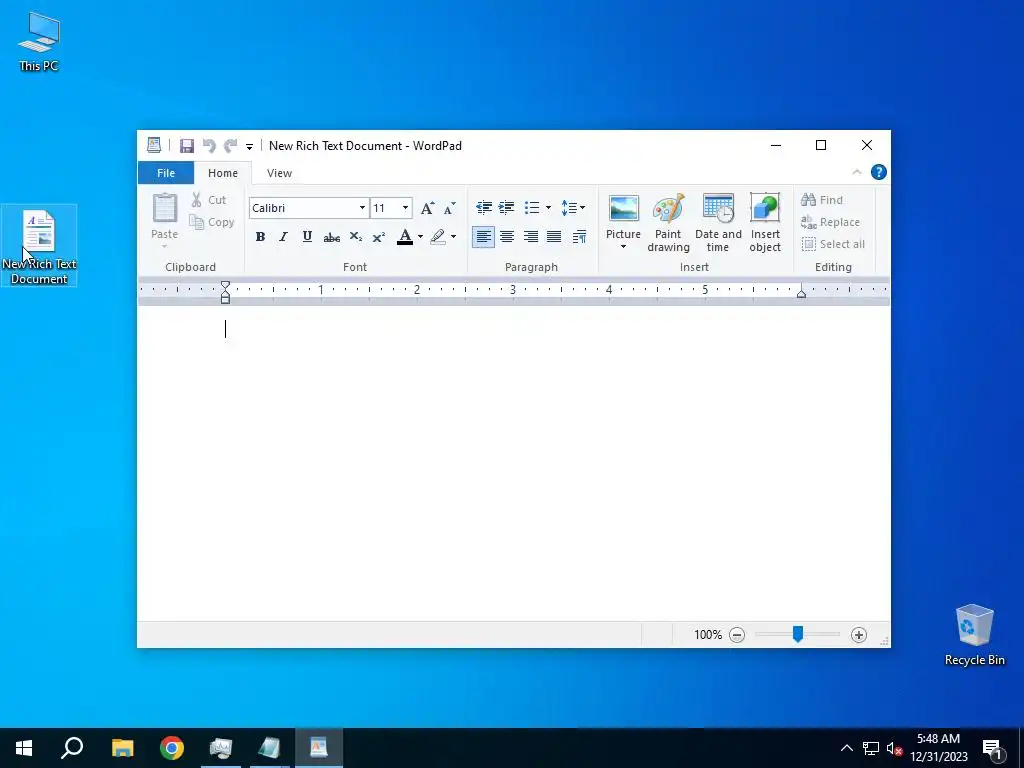Open the text color dropdown arrow
The image size is (1024, 768).
[421, 236]
